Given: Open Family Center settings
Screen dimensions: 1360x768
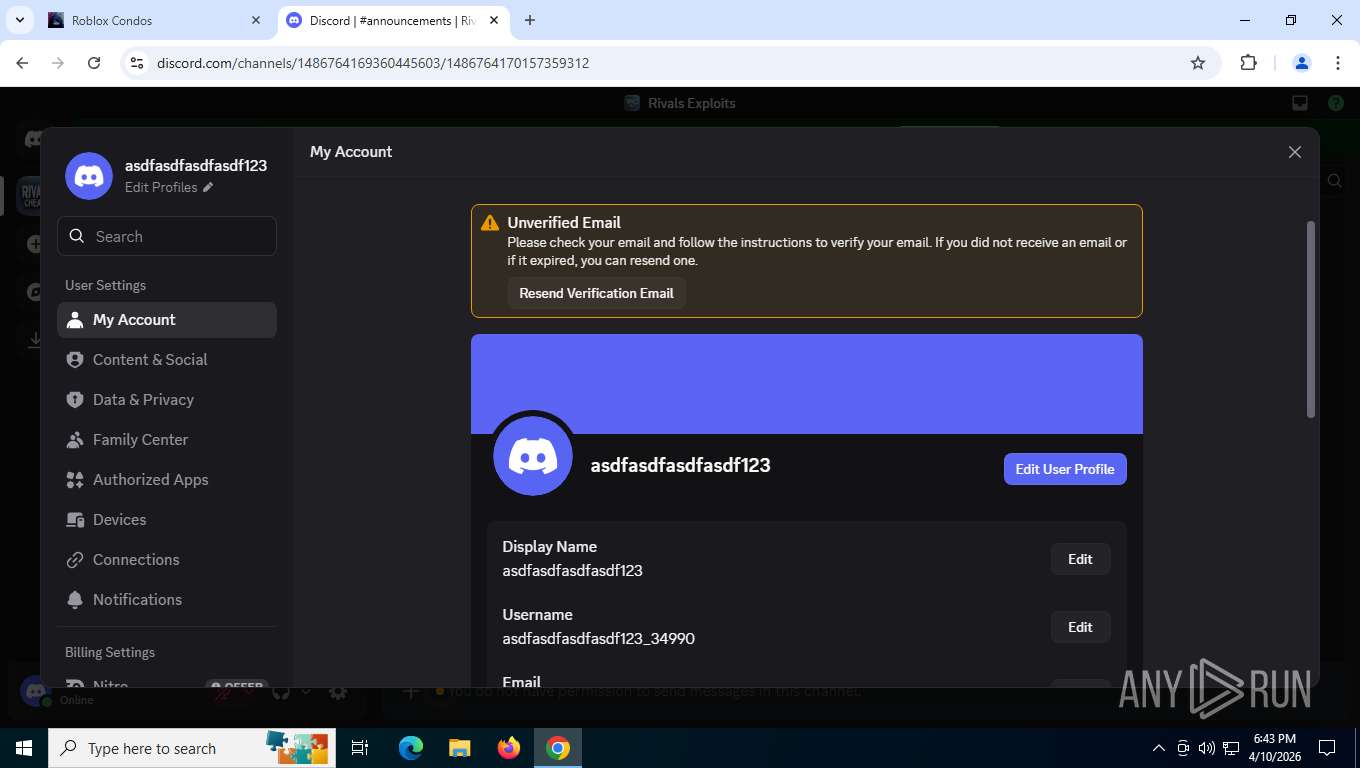Looking at the screenshot, I should pos(167,440).
